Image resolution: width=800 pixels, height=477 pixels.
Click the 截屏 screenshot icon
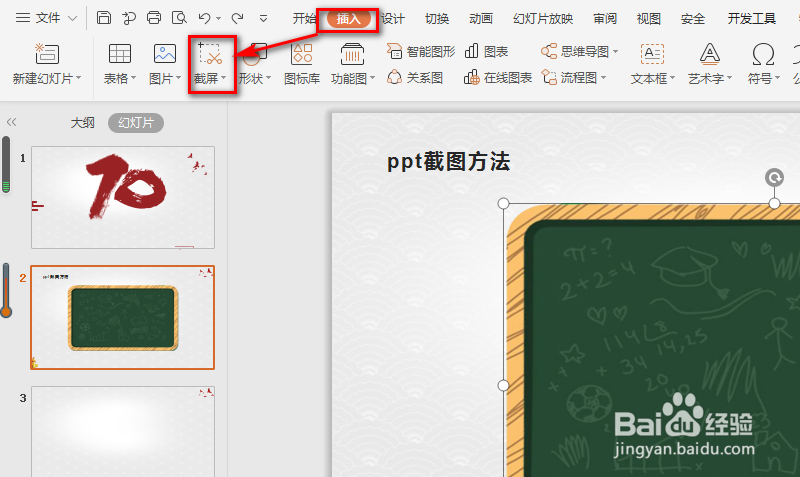[210, 54]
